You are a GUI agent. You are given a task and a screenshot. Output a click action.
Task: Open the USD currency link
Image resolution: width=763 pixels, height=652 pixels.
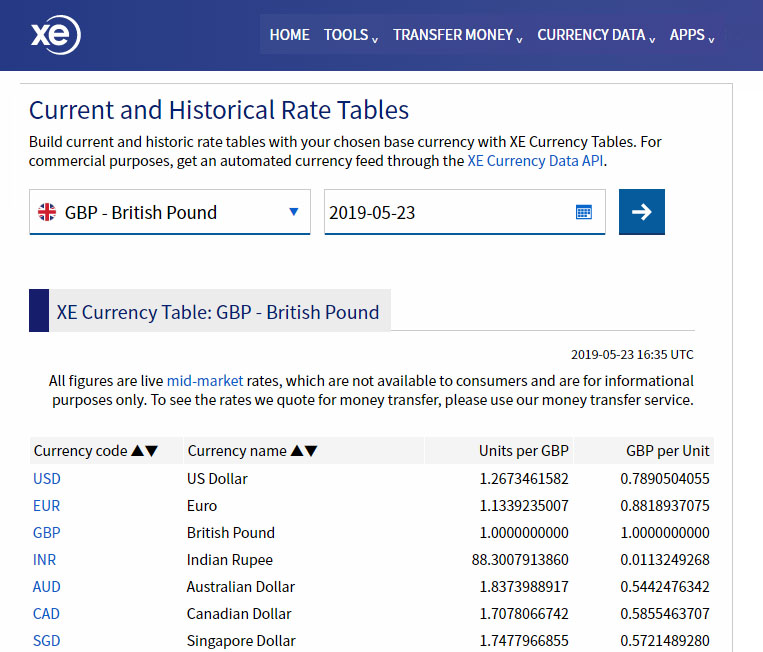coord(47,479)
